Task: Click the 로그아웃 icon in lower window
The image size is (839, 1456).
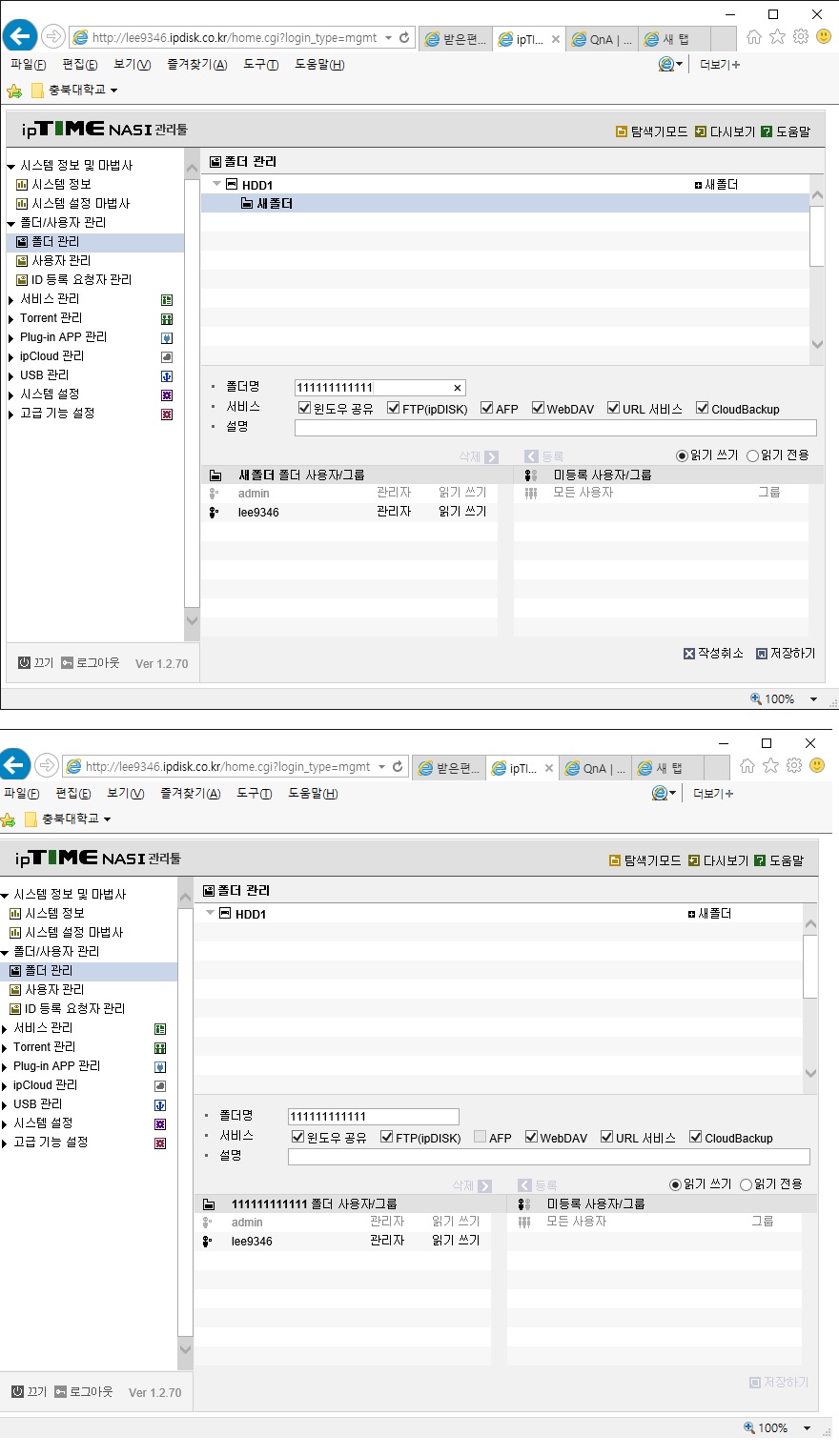Action: (x=61, y=1391)
